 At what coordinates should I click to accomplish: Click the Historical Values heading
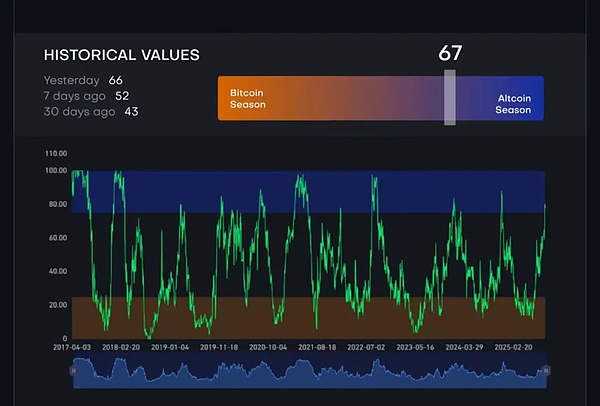pos(121,55)
